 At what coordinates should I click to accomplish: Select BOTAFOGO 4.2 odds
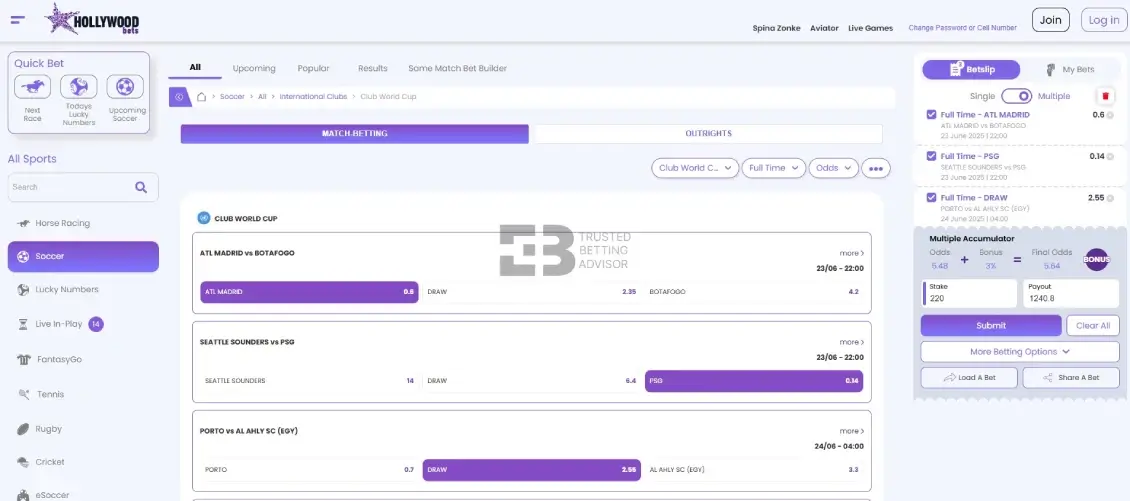point(754,292)
